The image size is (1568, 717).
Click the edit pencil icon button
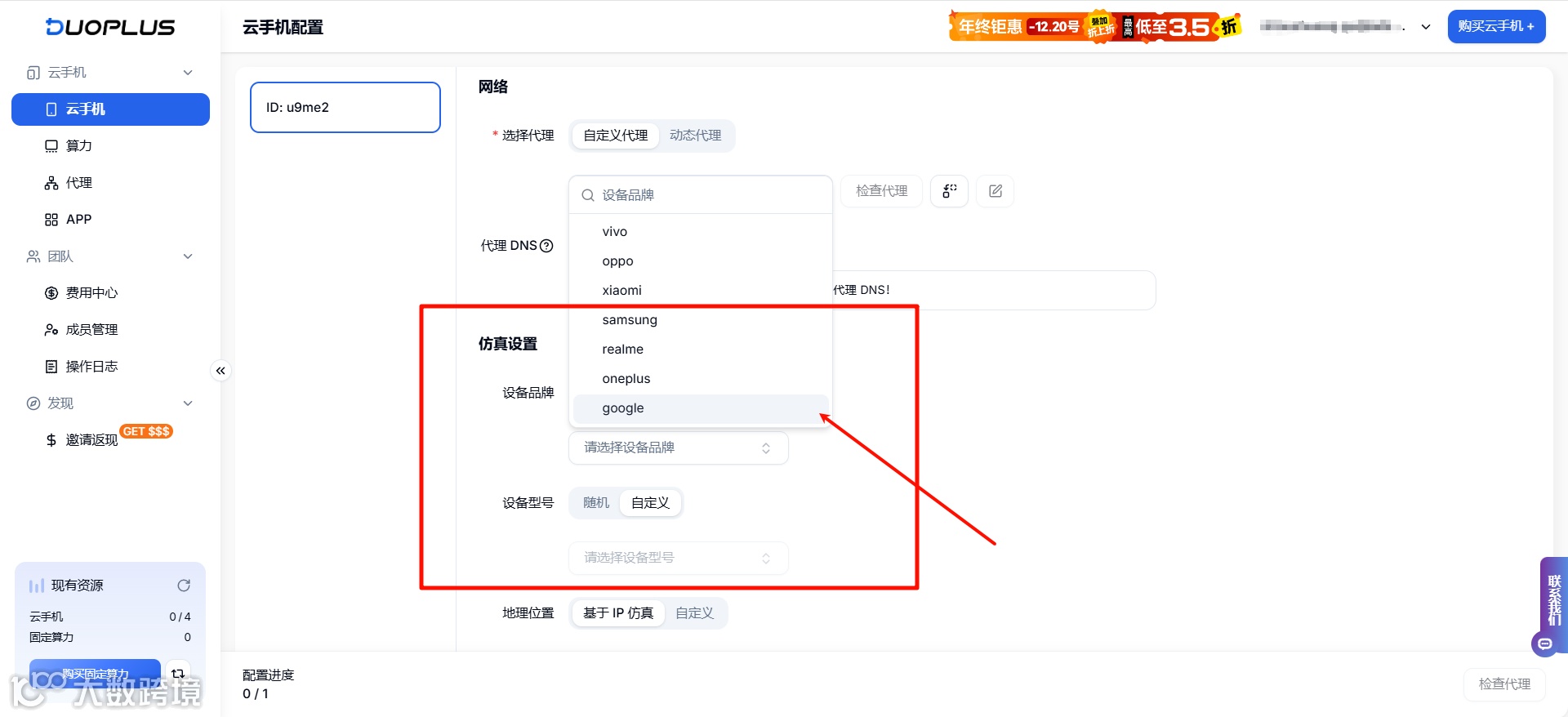996,191
